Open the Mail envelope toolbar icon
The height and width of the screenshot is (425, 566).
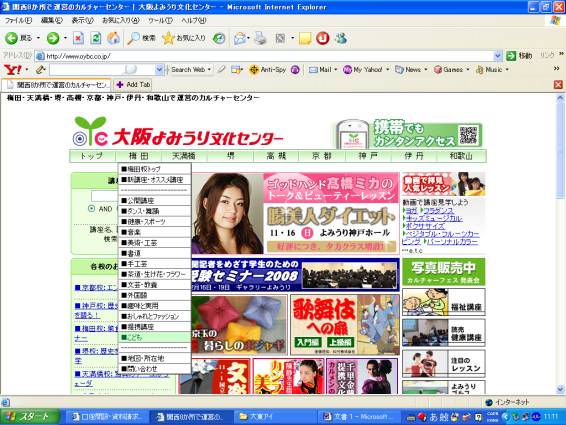click(240, 38)
